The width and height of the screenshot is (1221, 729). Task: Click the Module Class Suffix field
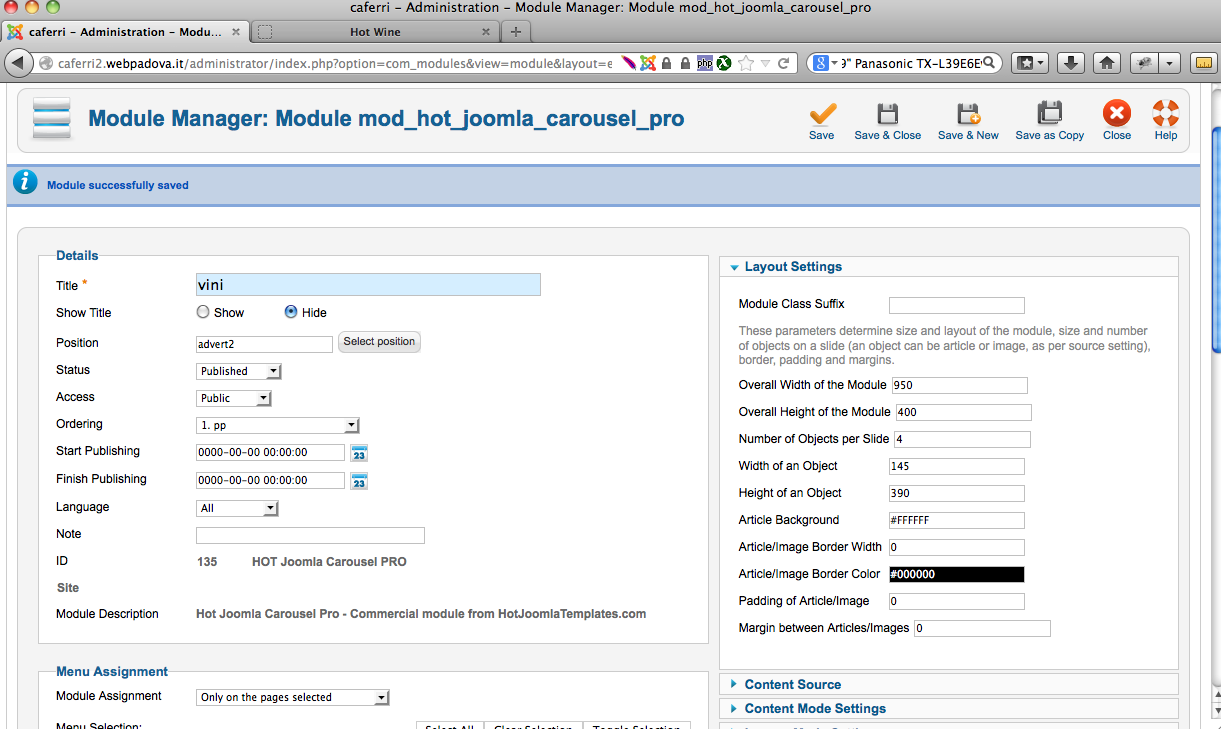coord(957,306)
